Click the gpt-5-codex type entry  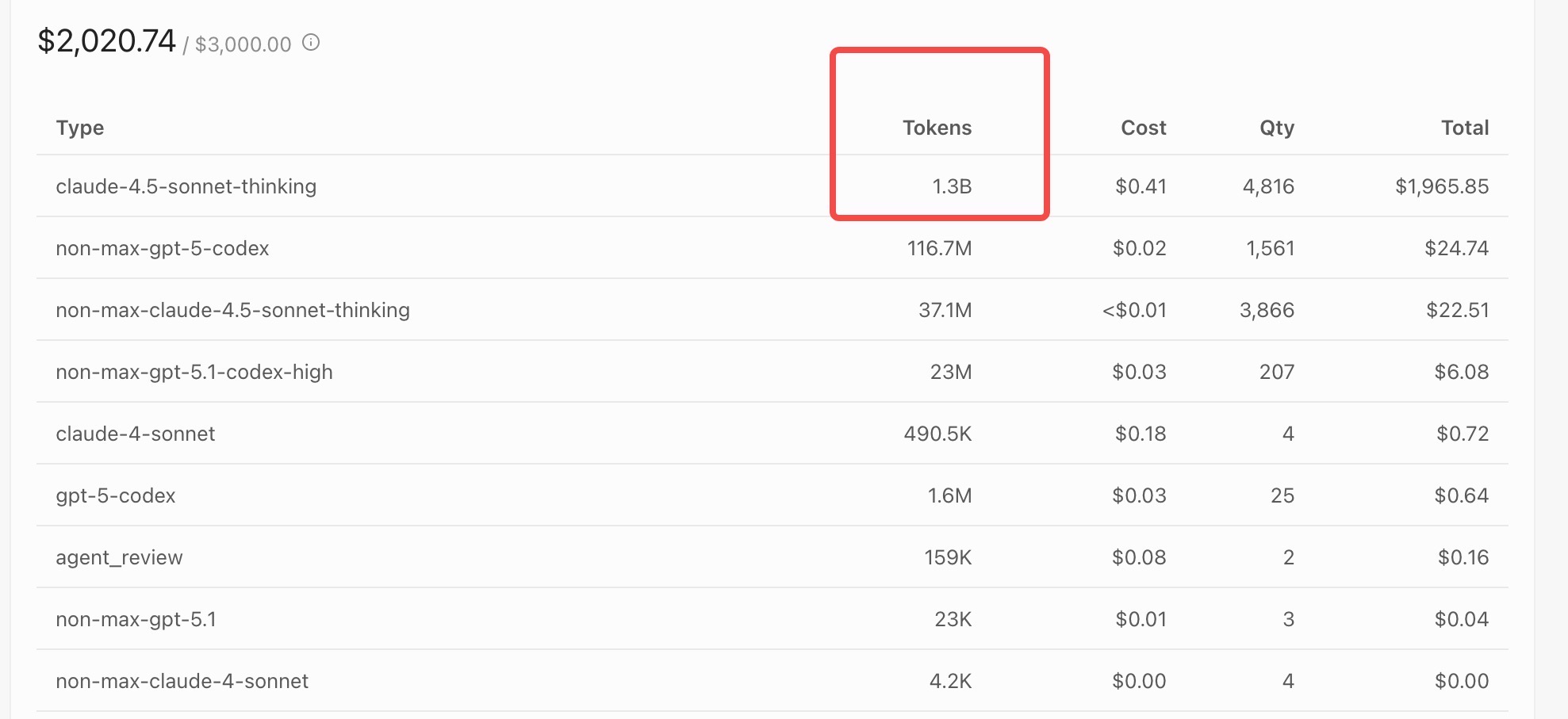116,495
